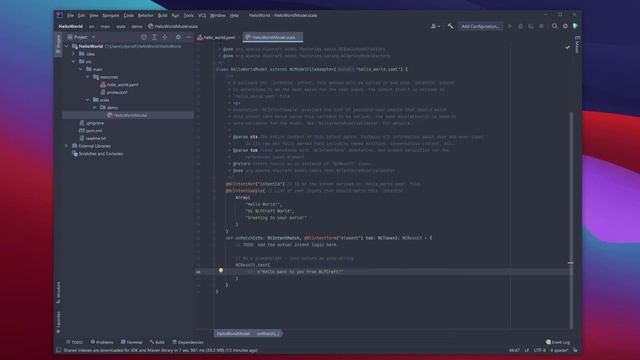Click HelloWorldModel breadcrumb at editor bottom
This screenshot has height=360, width=640.
[233, 334]
